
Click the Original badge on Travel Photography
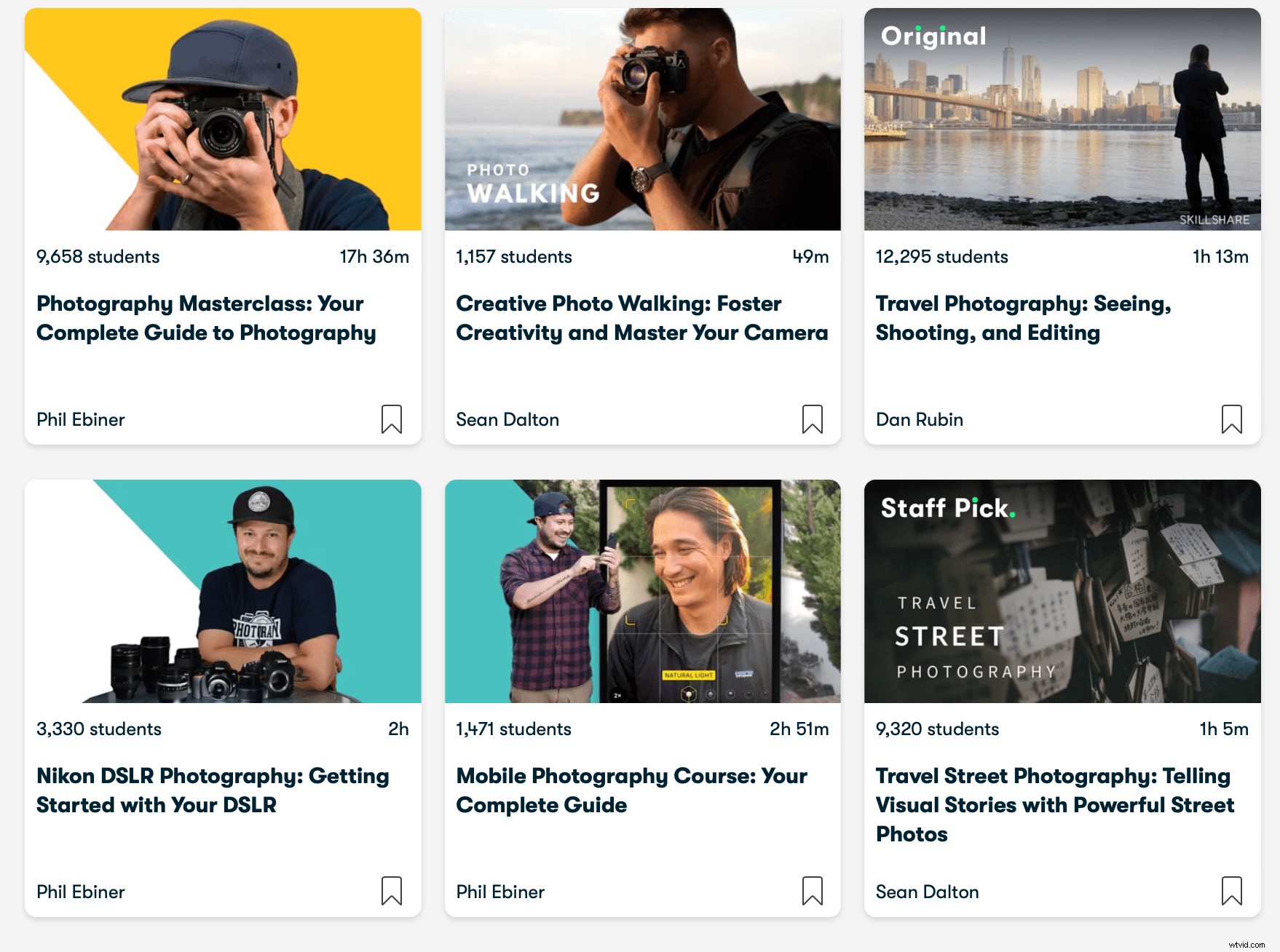point(934,35)
